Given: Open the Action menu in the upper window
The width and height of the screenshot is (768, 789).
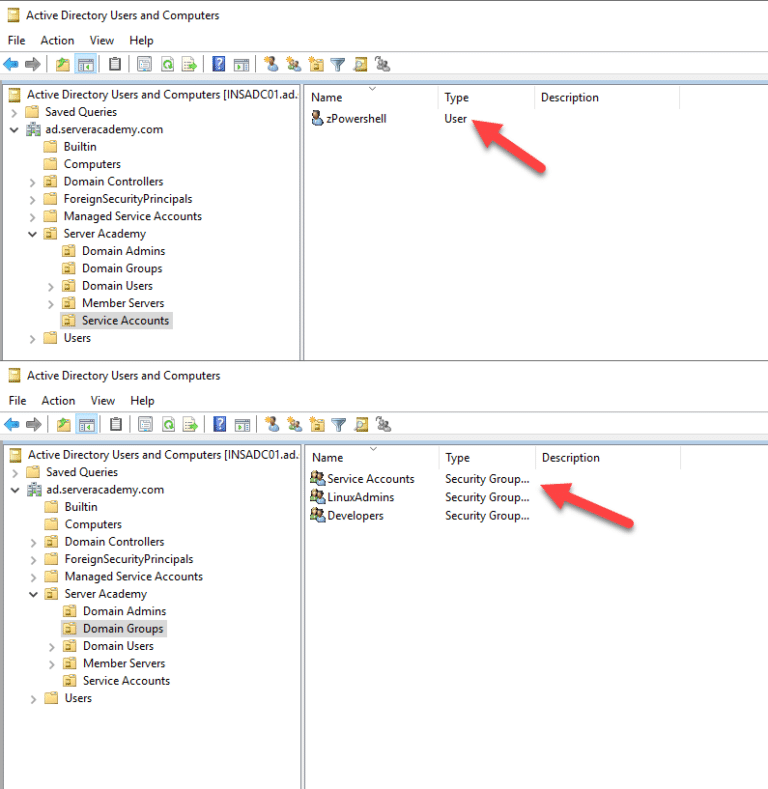Looking at the screenshot, I should point(57,40).
